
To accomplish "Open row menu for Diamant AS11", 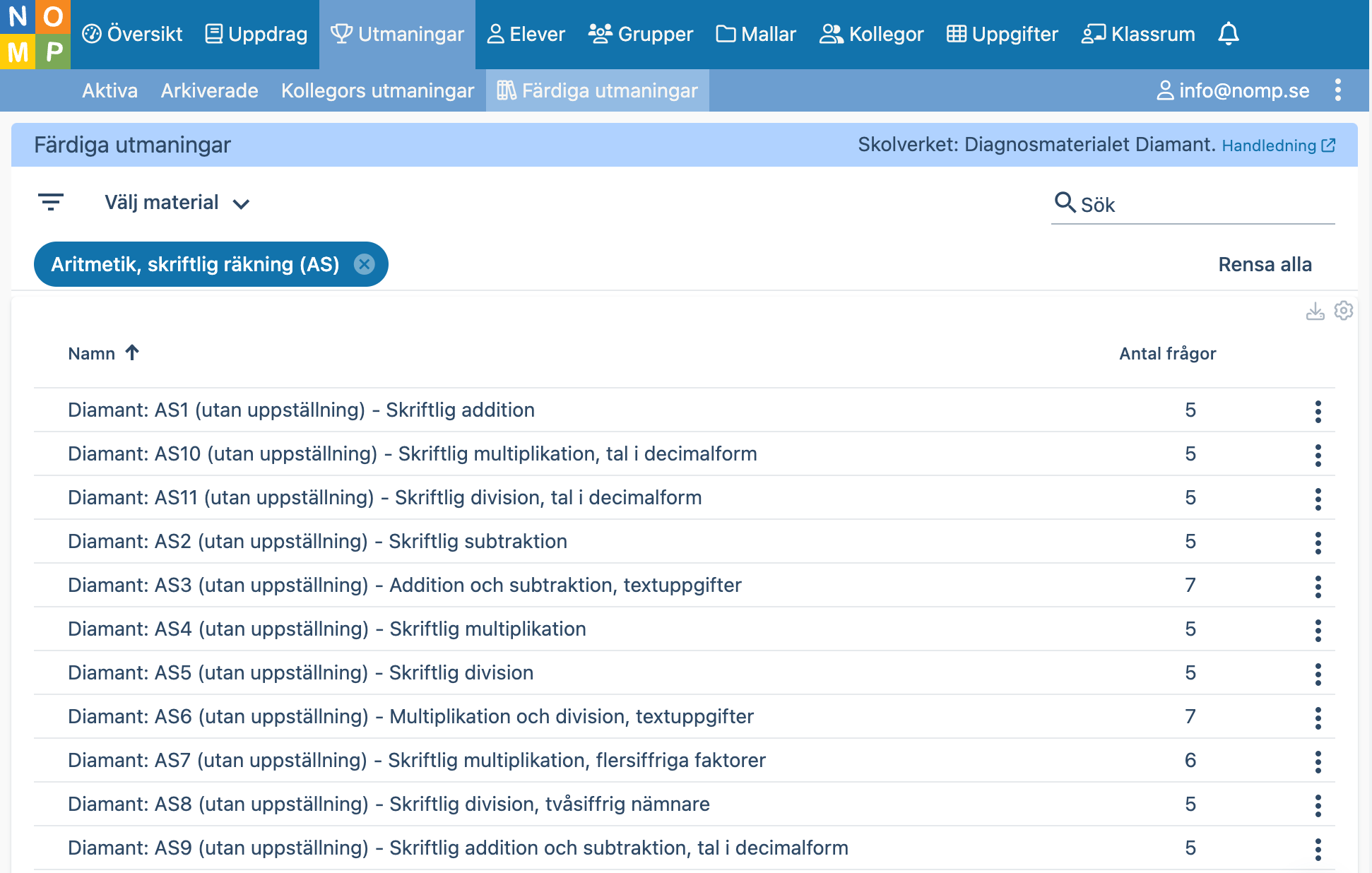I will click(x=1318, y=498).
